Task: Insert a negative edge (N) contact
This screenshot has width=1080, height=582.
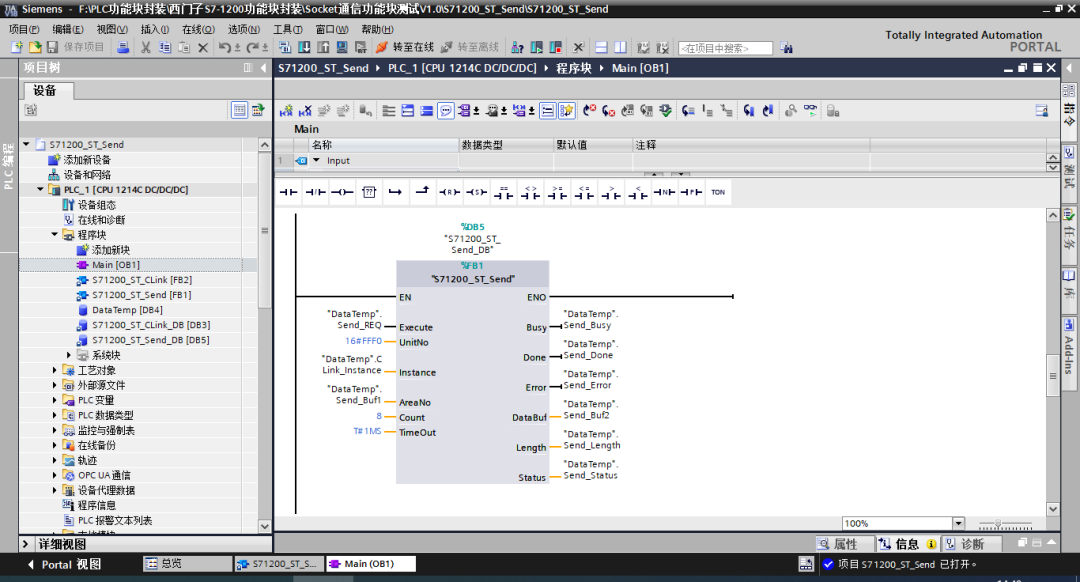Action: [x=664, y=192]
